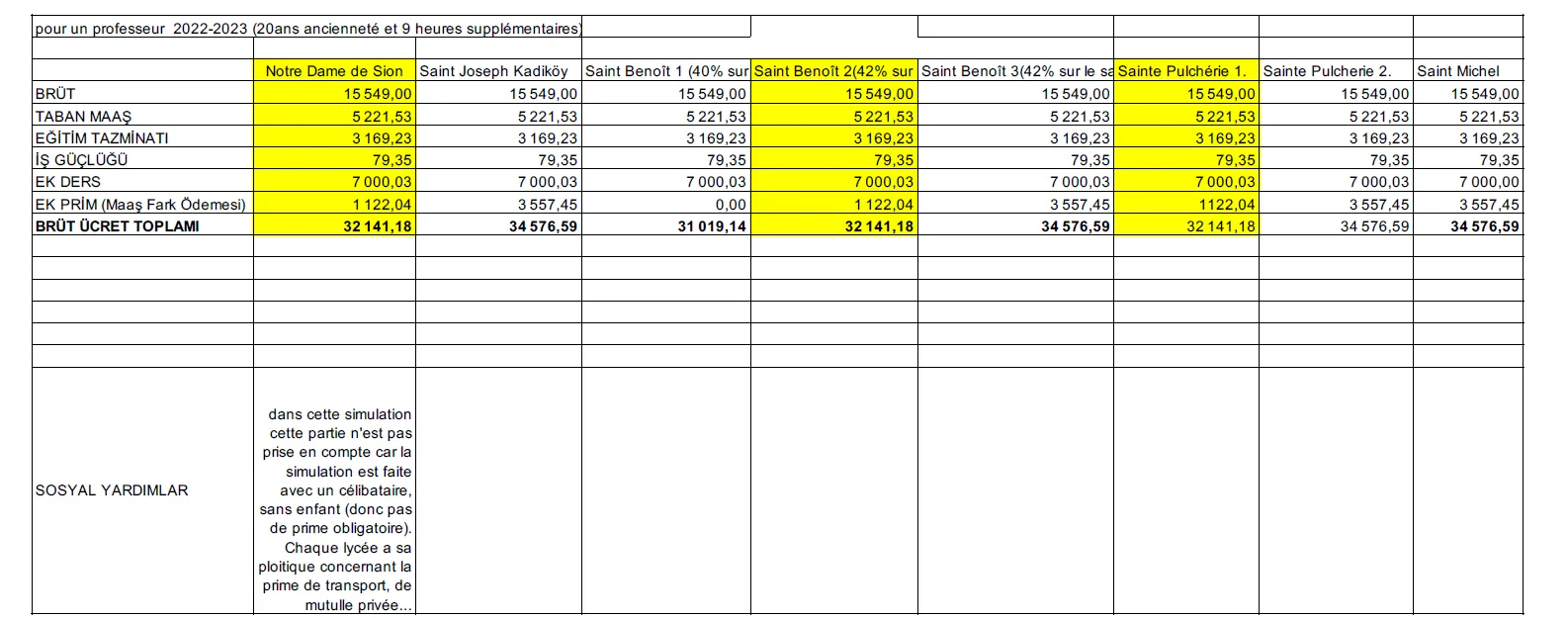Screen dimensions: 1568x618
Task: Select the 'BRÜT' row label
Action: point(143,93)
